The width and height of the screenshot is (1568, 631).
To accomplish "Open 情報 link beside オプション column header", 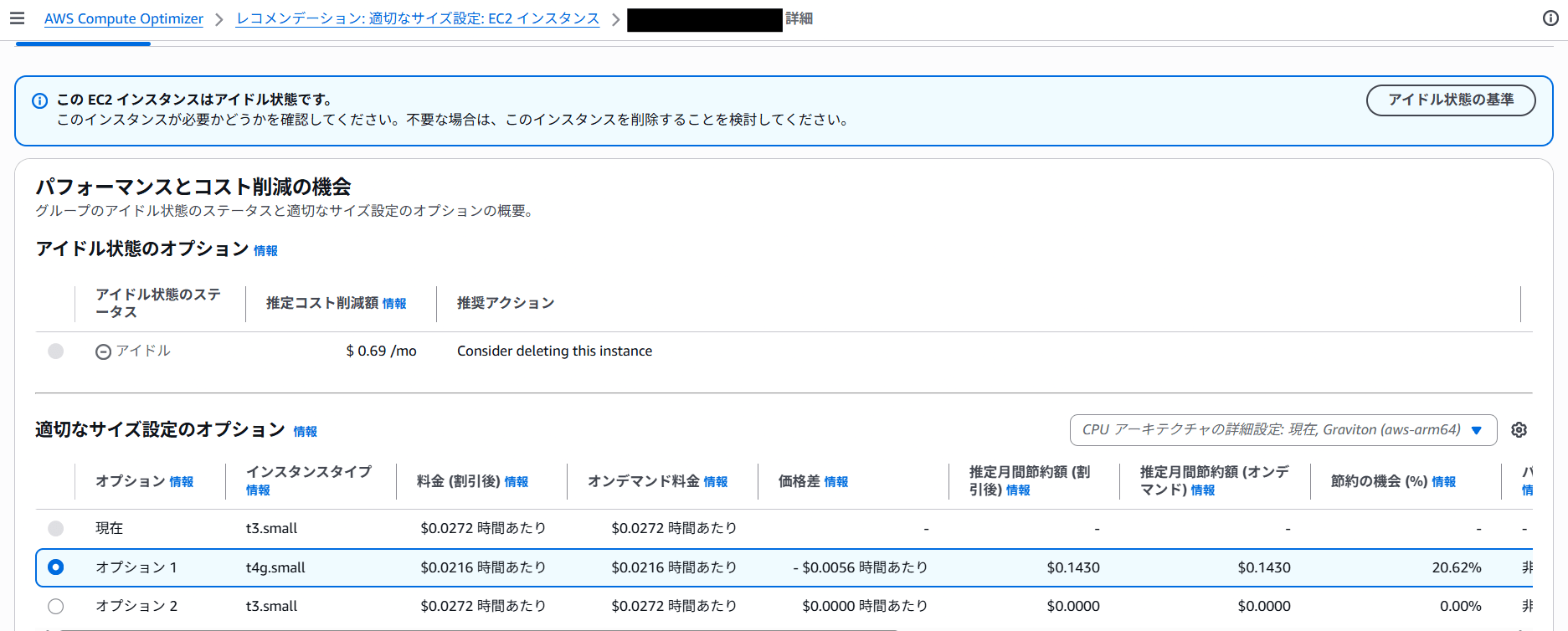I will (x=181, y=482).
